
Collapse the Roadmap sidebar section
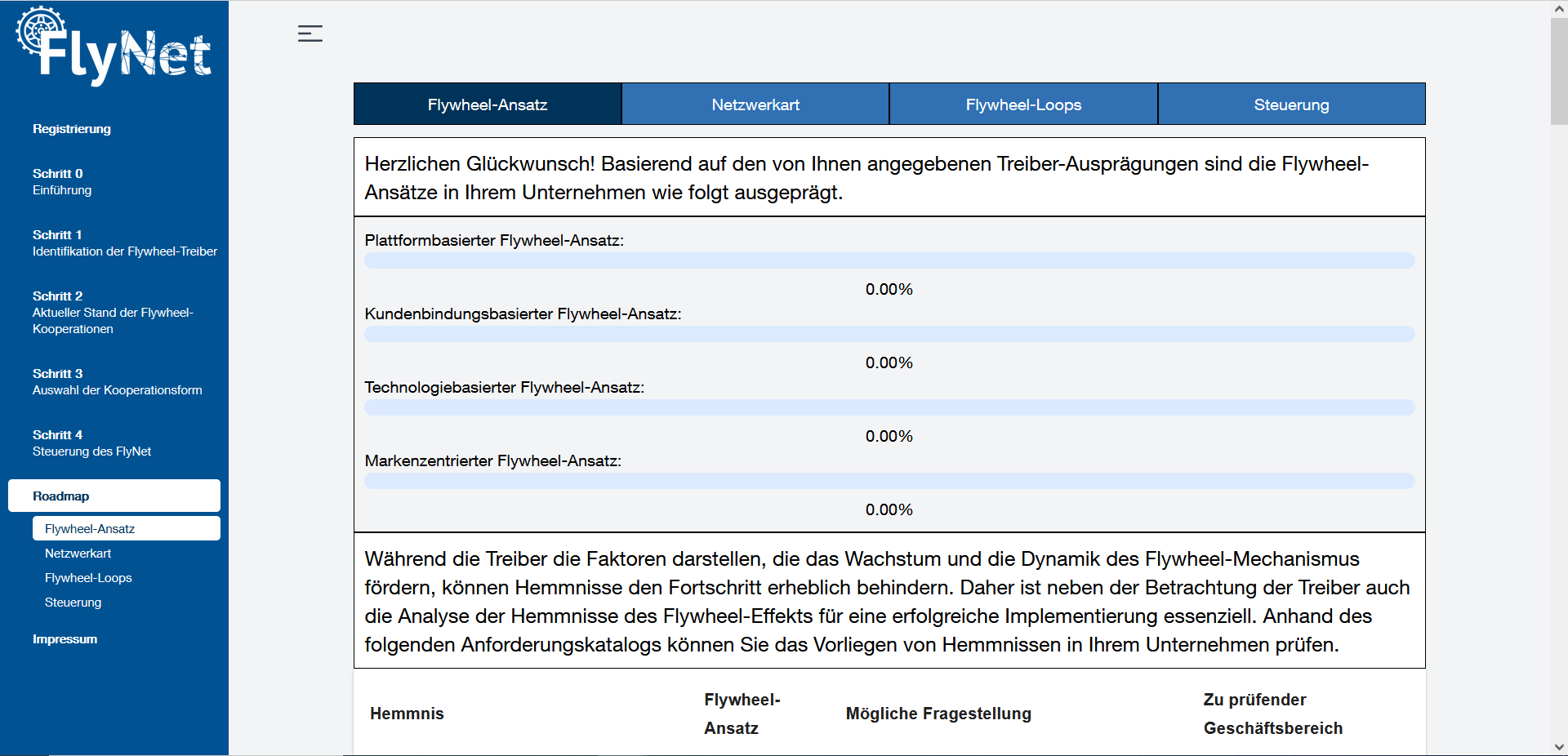click(x=114, y=496)
